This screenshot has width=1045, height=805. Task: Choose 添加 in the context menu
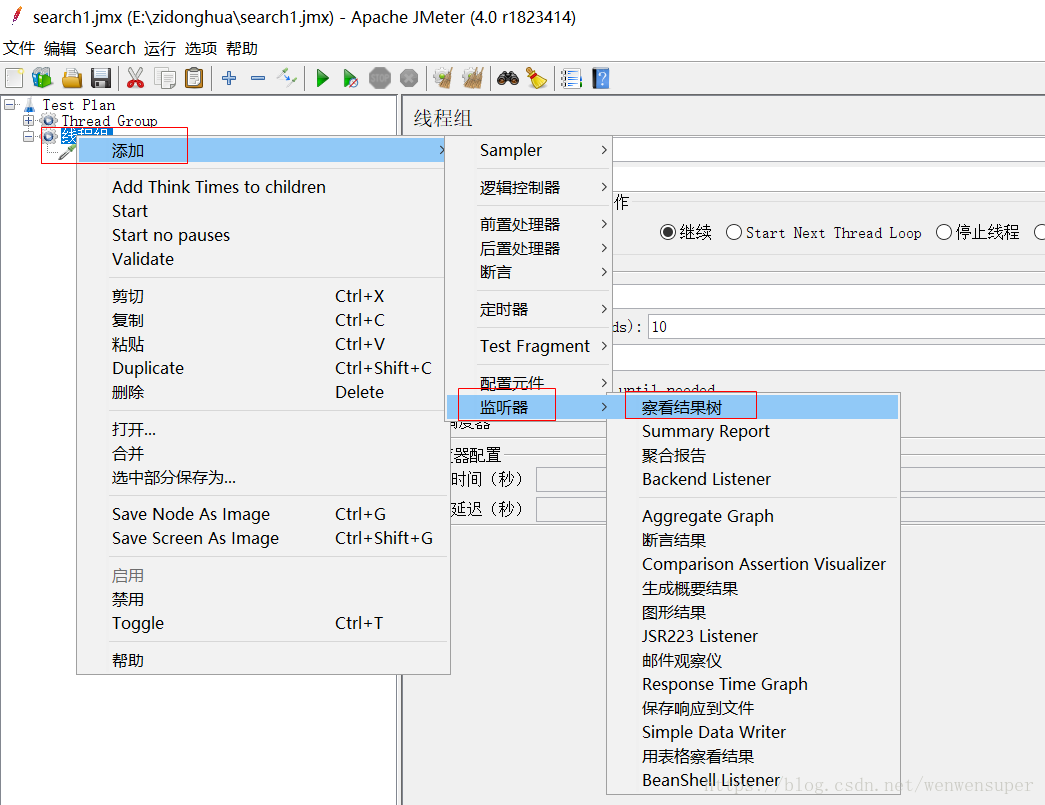click(262, 151)
